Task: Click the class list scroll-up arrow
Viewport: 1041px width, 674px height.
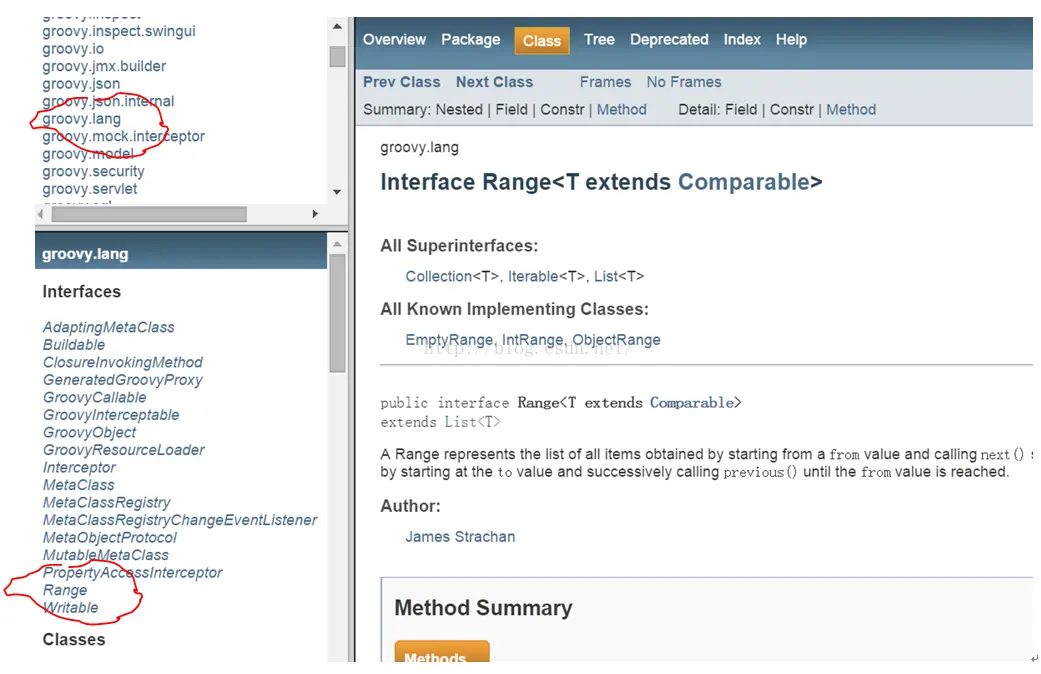Action: point(337,243)
